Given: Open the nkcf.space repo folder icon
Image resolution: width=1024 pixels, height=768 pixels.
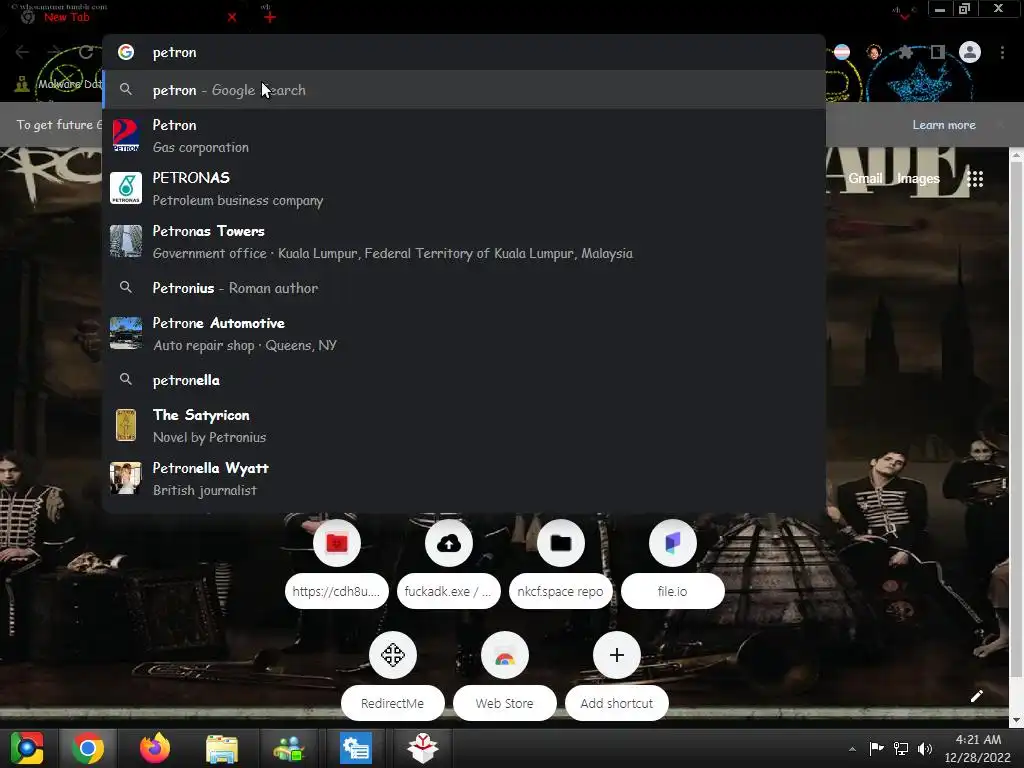Looking at the screenshot, I should pos(561,543).
